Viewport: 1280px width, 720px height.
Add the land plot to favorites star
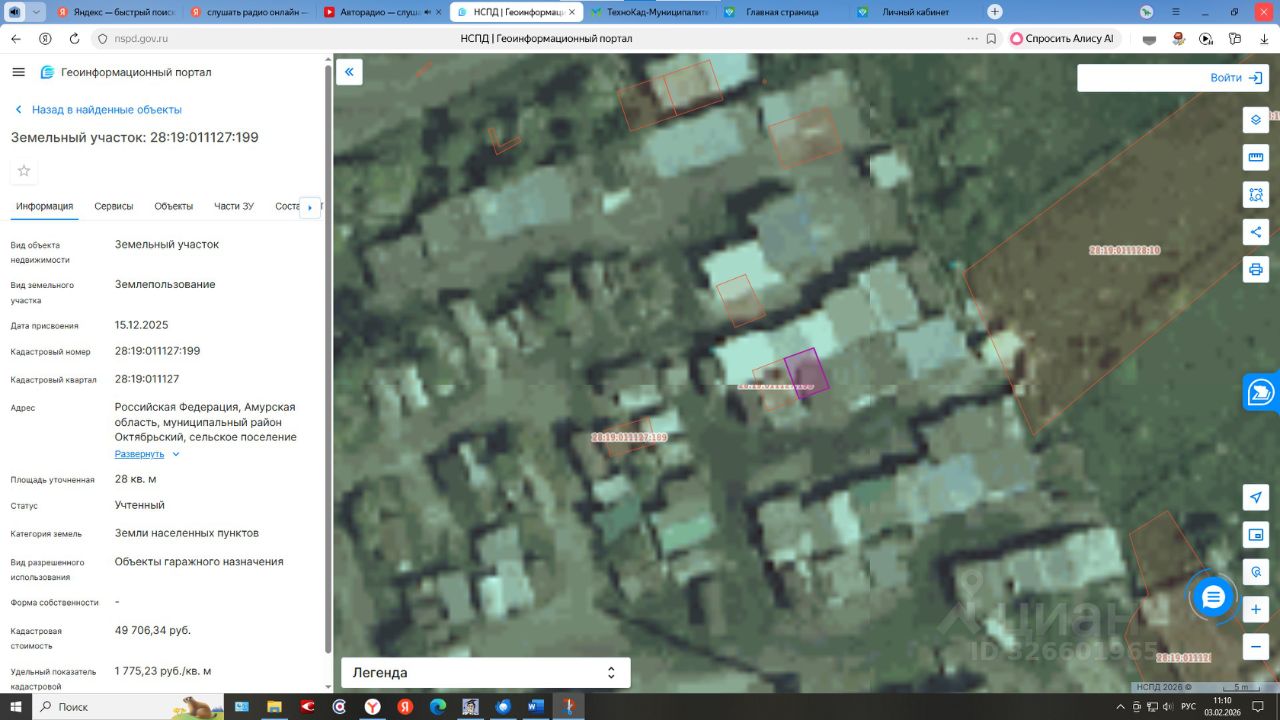pos(24,171)
